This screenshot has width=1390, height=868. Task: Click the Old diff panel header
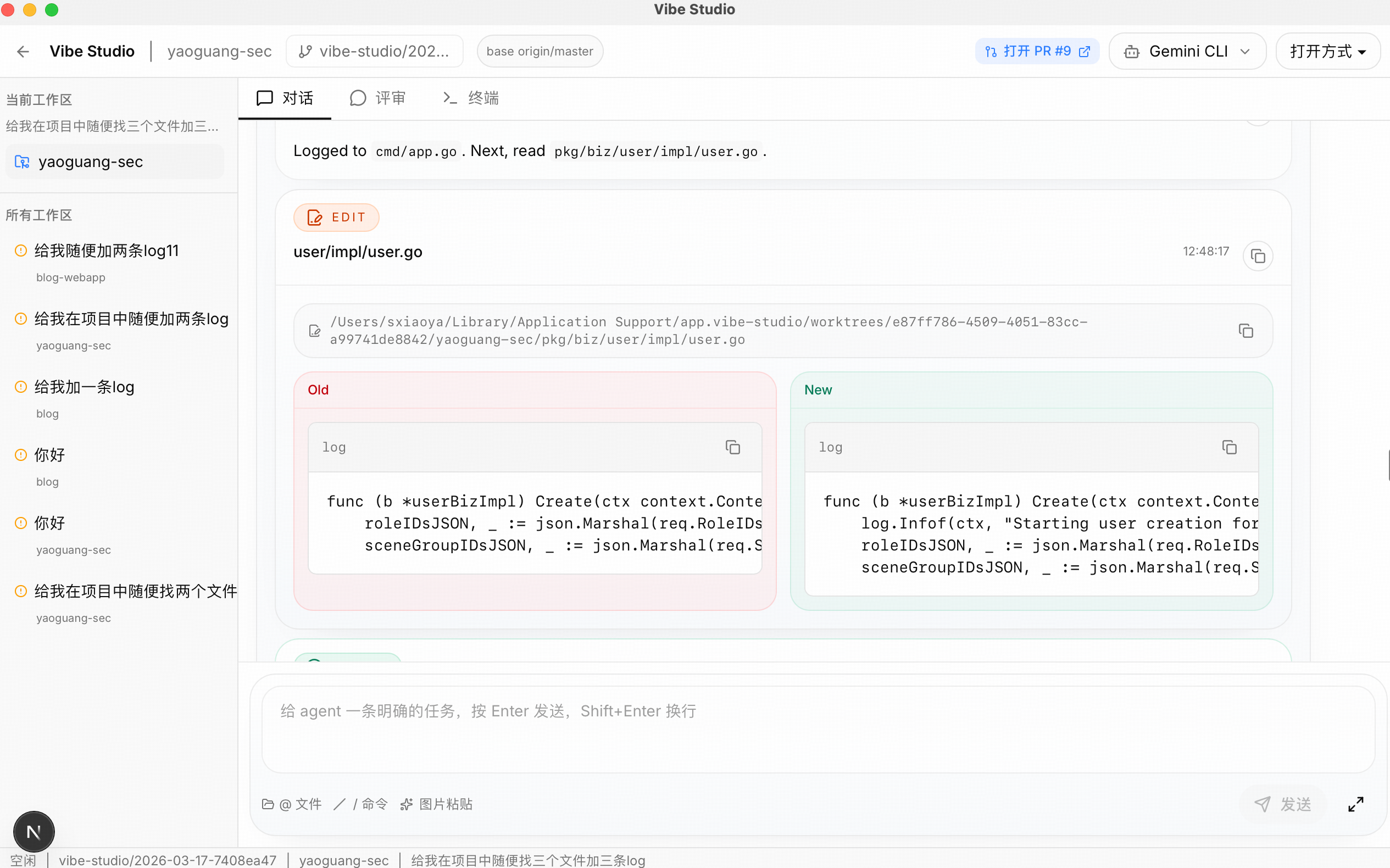pyautogui.click(x=535, y=391)
